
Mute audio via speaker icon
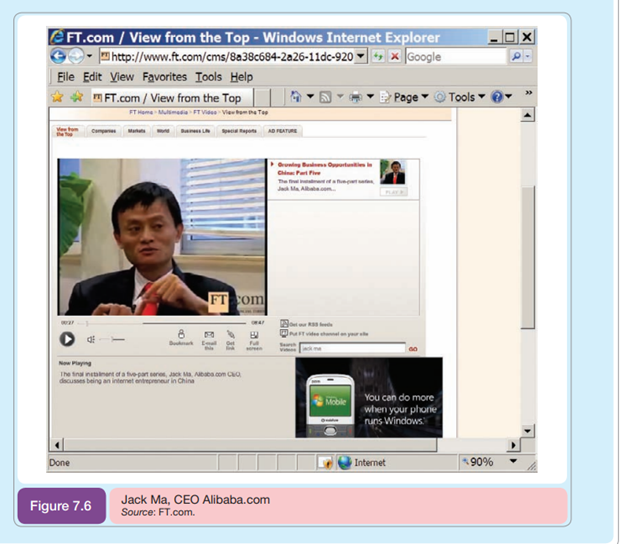click(x=91, y=339)
